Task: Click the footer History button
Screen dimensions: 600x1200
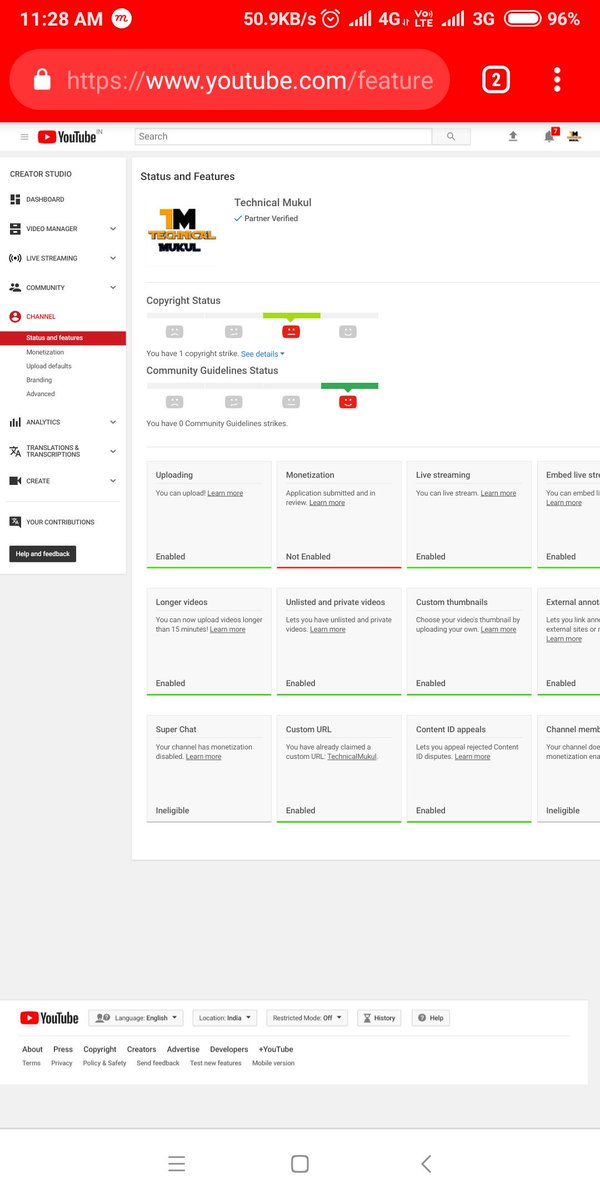Action: click(379, 1018)
